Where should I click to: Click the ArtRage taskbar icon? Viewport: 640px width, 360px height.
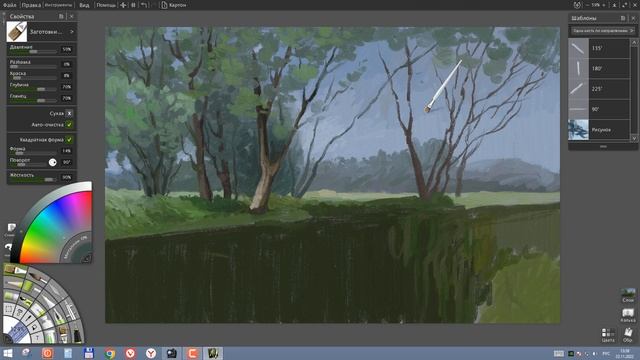pyautogui.click(x=213, y=353)
